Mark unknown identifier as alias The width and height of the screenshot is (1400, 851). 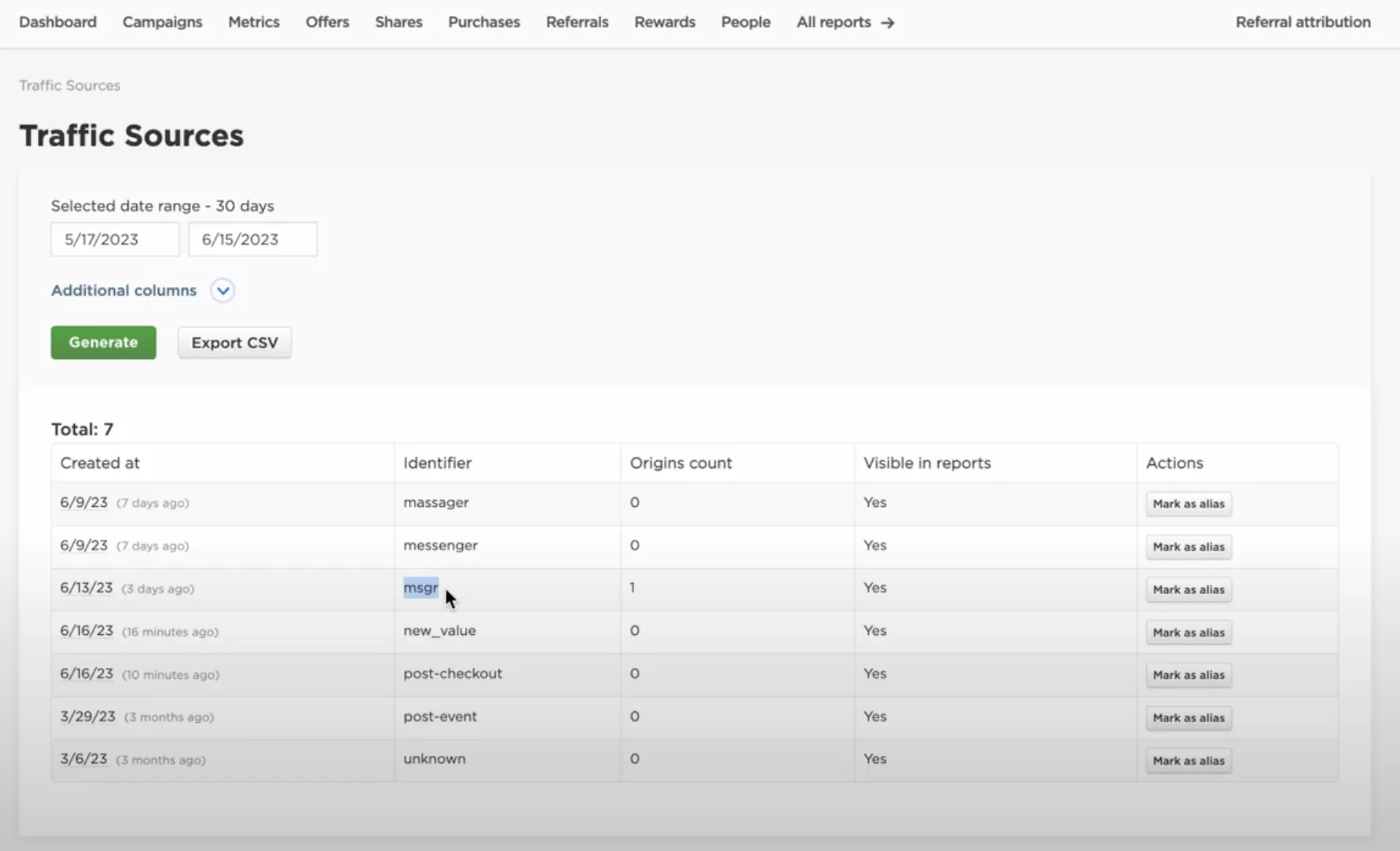click(1188, 761)
